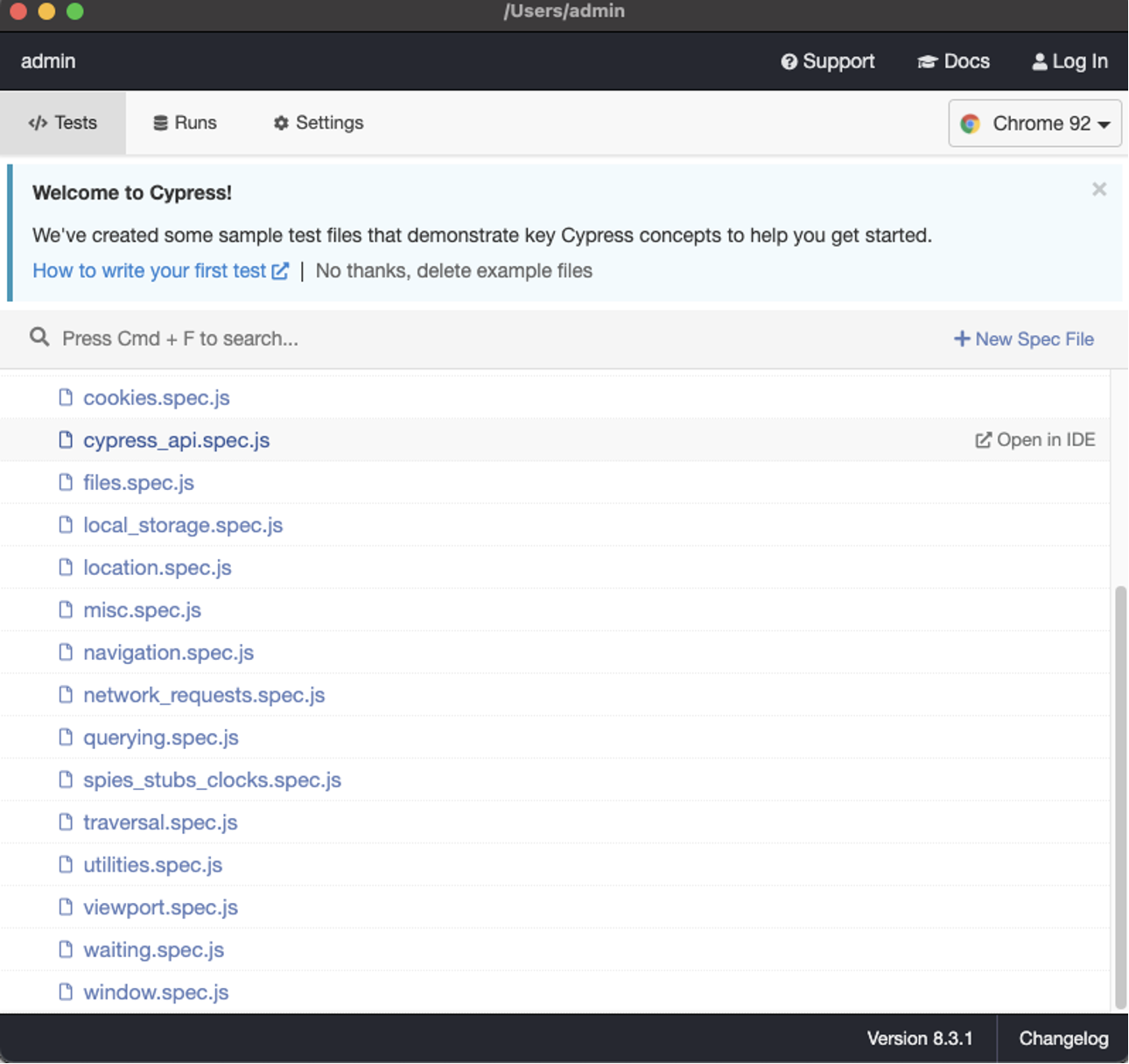Click the file icon beside traversal.spec.js

(66, 822)
